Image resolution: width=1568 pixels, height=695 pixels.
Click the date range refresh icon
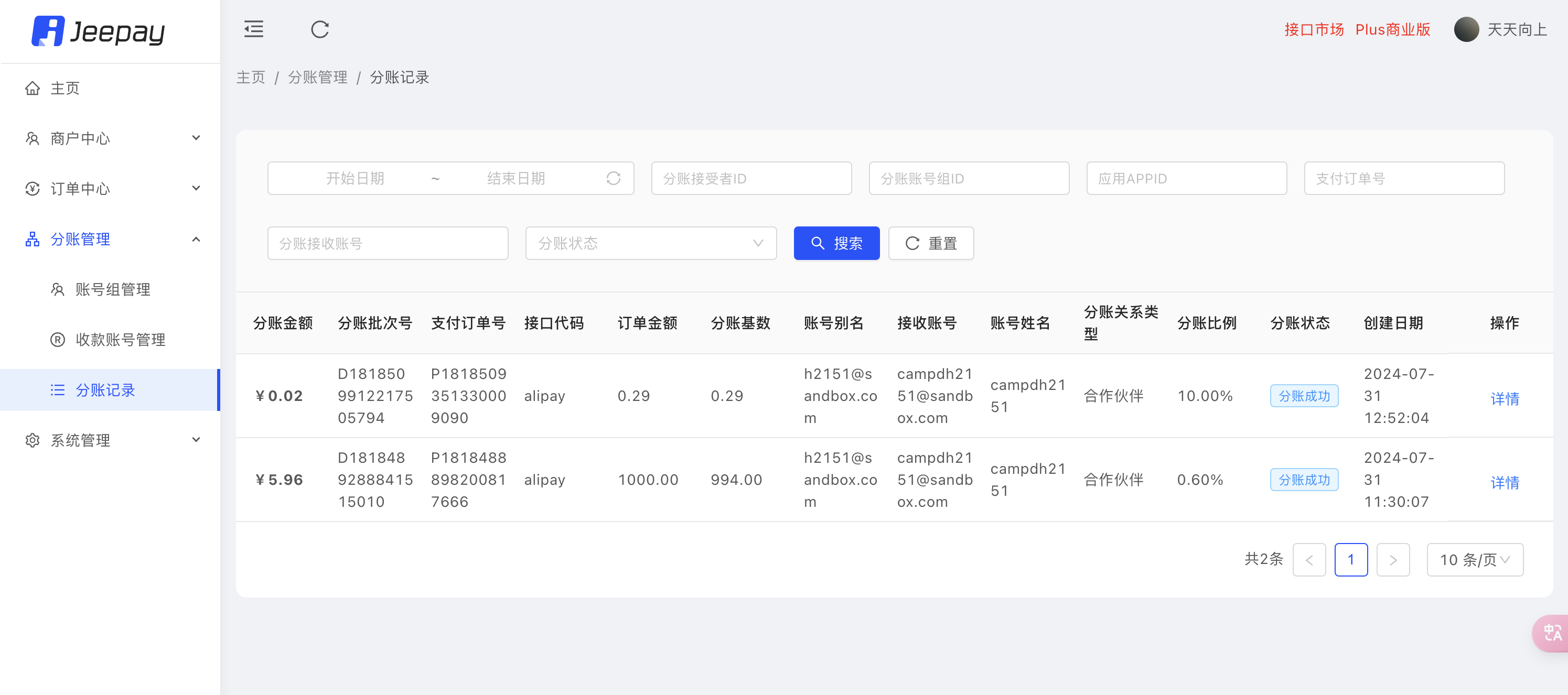click(x=613, y=178)
